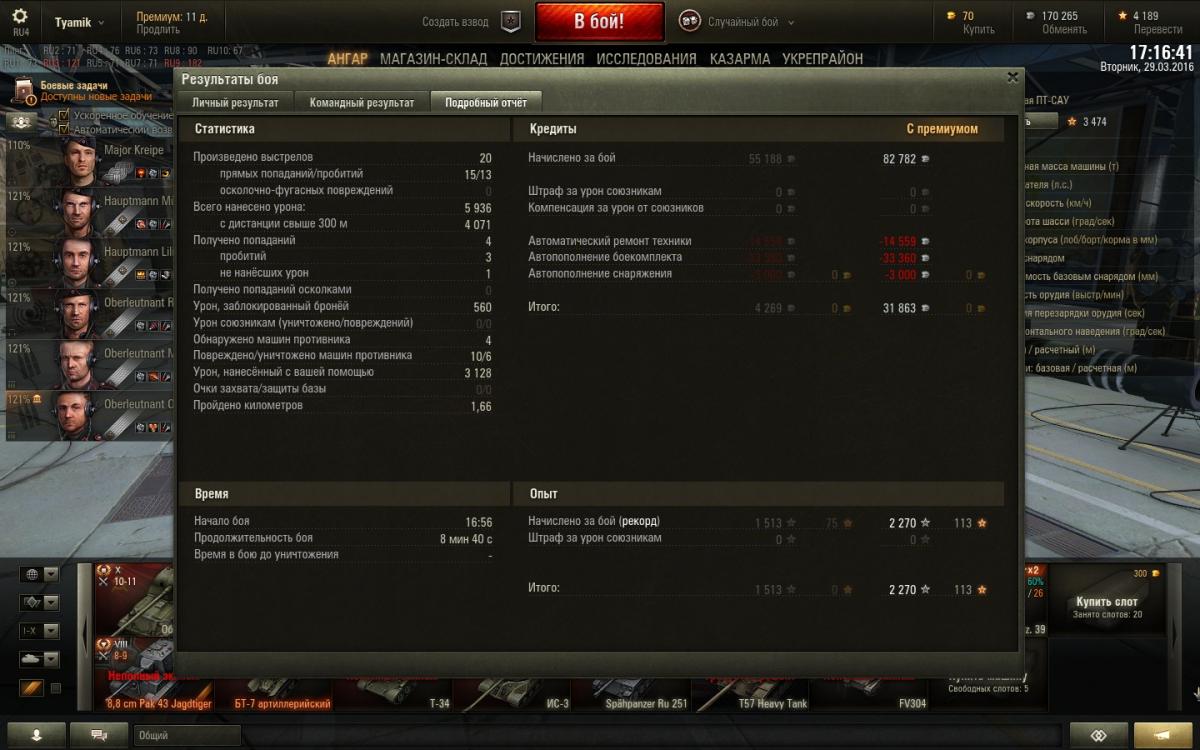1200x750 pixels.
Task: Open the contacts list icon button
Action: pos(36,735)
